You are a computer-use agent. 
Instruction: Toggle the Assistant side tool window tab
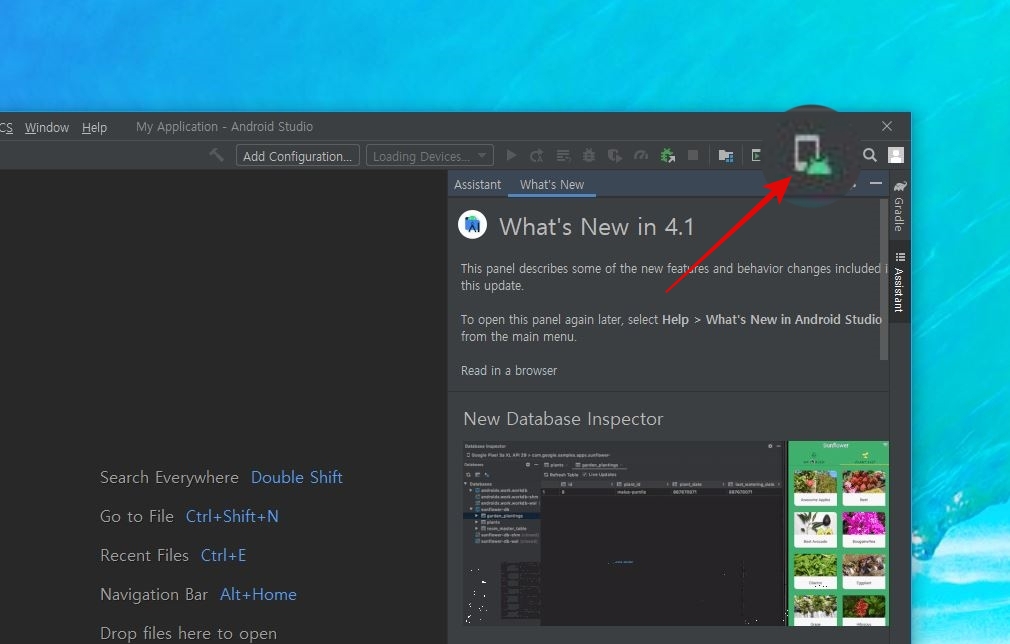click(900, 282)
